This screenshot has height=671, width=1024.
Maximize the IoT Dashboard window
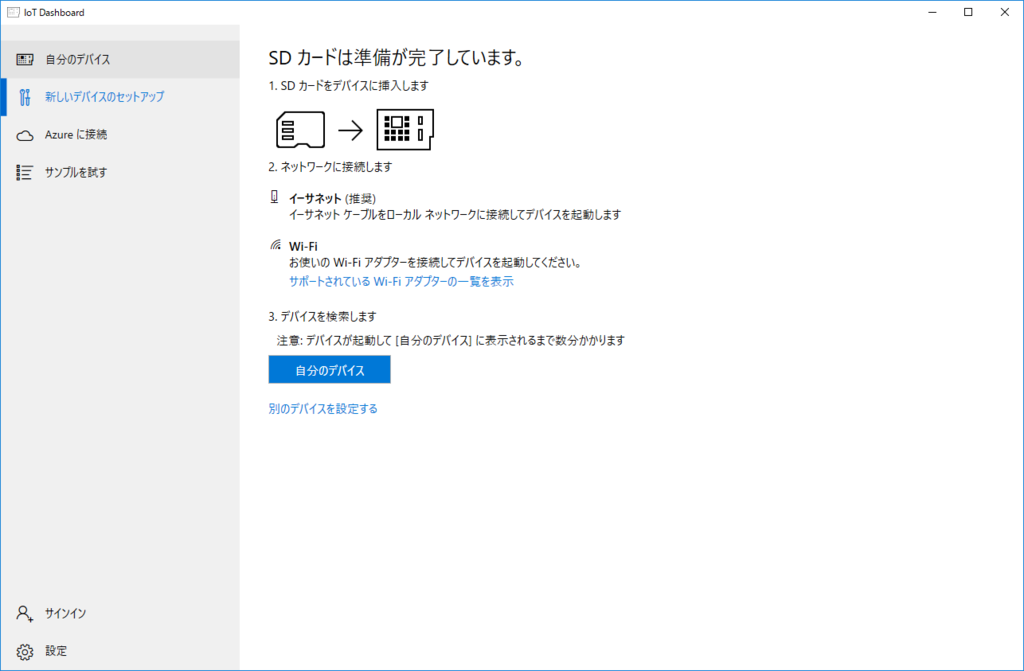pyautogui.click(x=968, y=12)
